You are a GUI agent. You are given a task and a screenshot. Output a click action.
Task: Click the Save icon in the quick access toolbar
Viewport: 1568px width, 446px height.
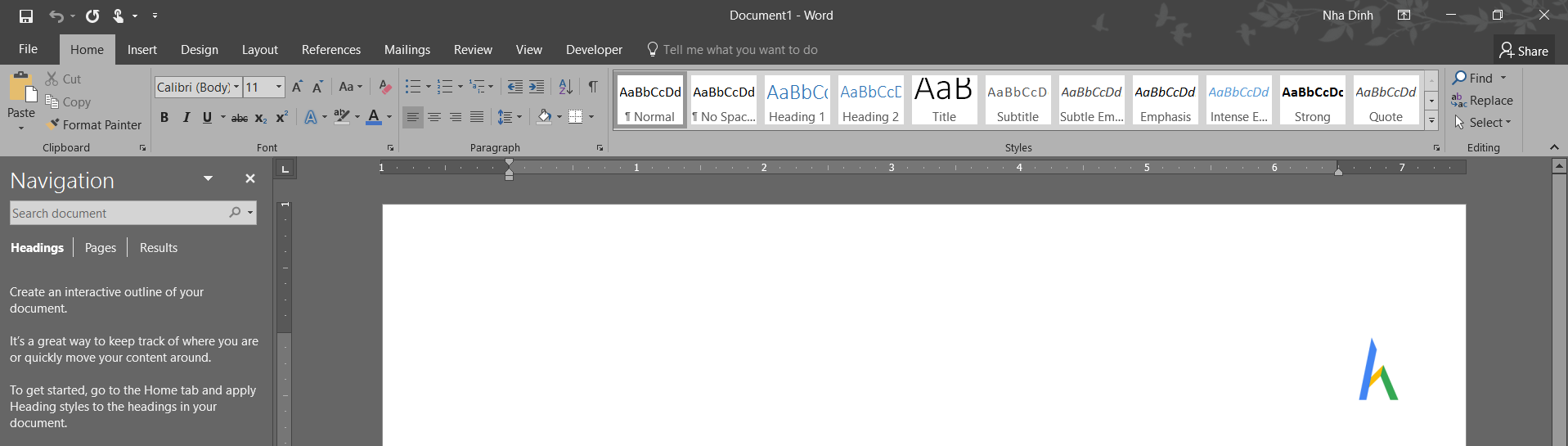click(x=26, y=16)
